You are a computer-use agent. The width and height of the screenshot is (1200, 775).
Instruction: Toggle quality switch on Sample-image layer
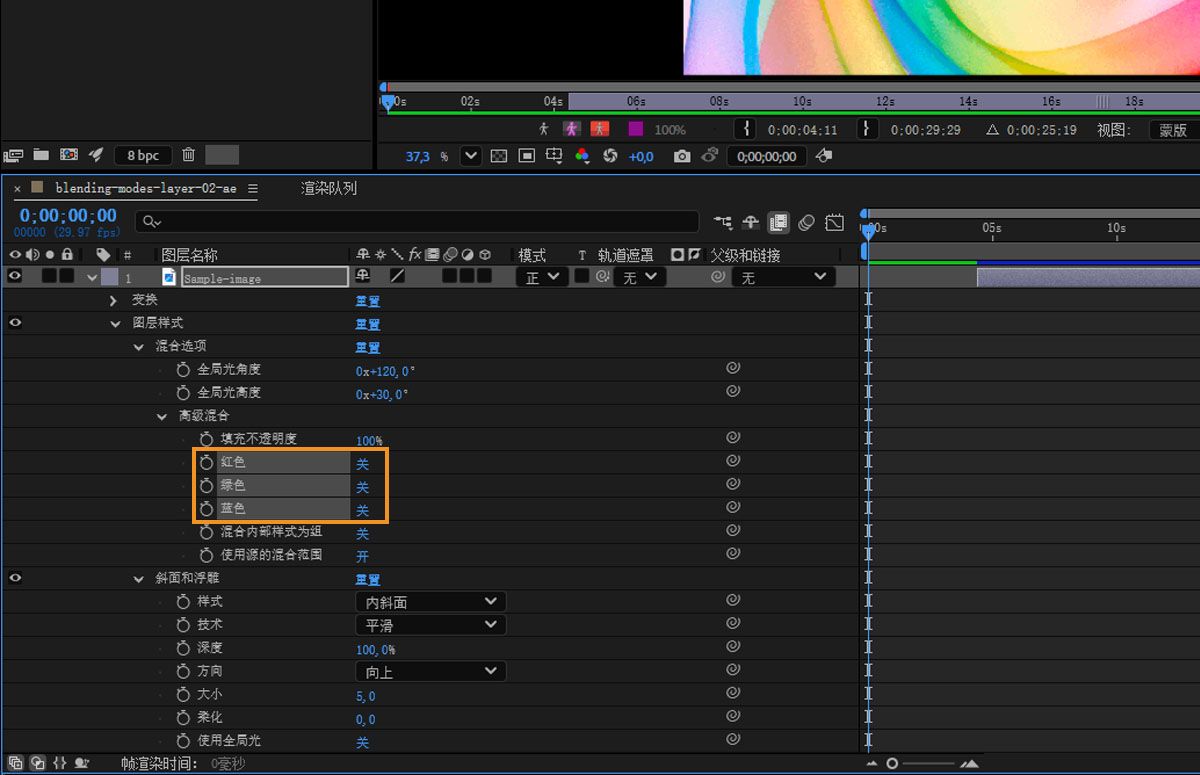pos(397,276)
